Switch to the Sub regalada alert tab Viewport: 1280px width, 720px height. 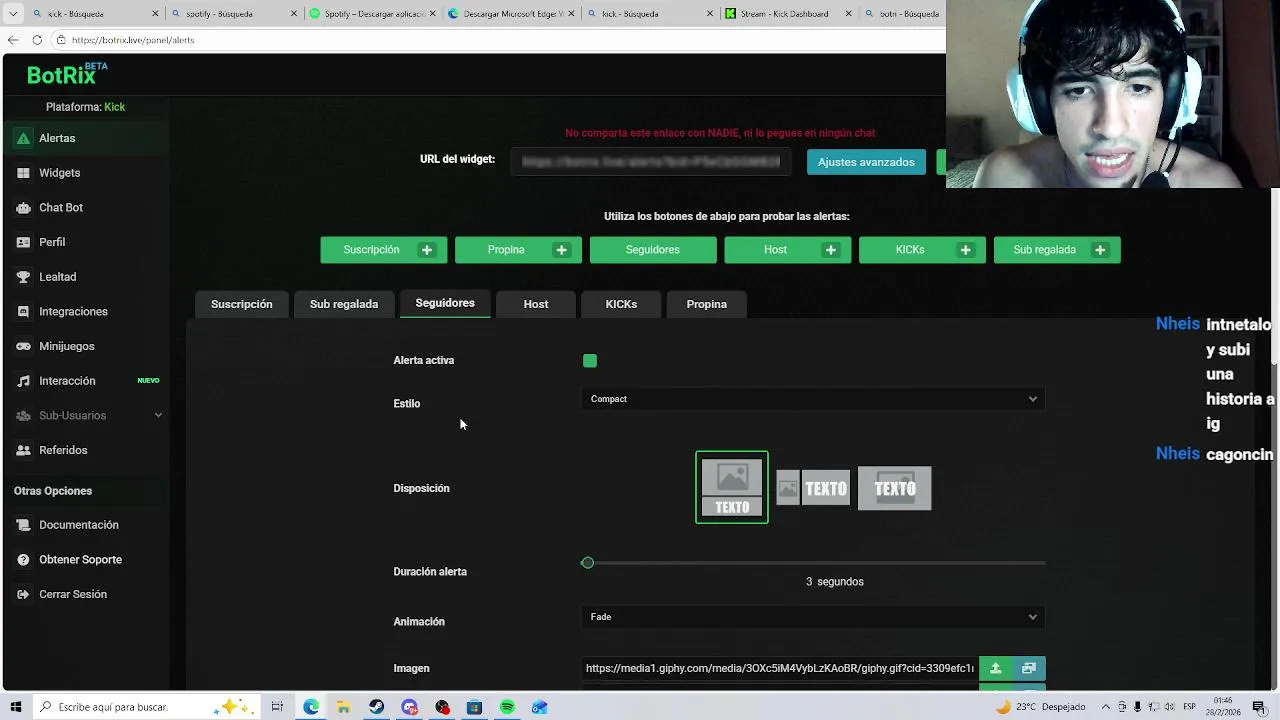click(x=344, y=304)
